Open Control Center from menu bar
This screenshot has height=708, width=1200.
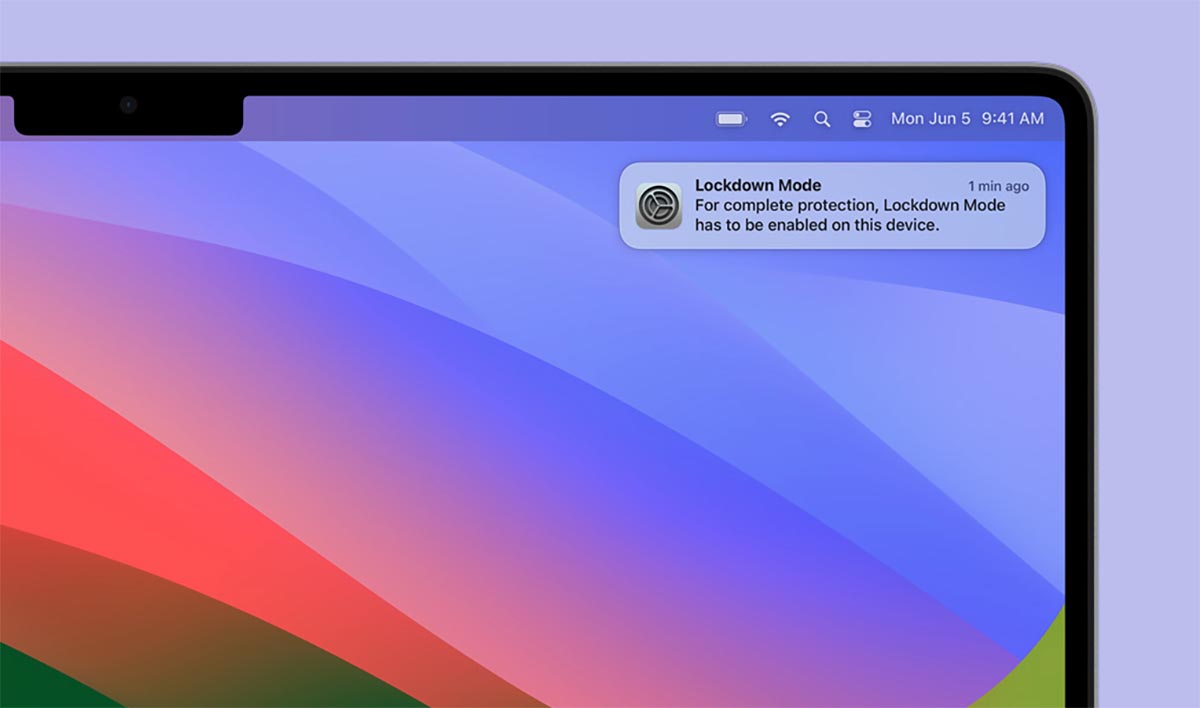pyautogui.click(x=862, y=119)
